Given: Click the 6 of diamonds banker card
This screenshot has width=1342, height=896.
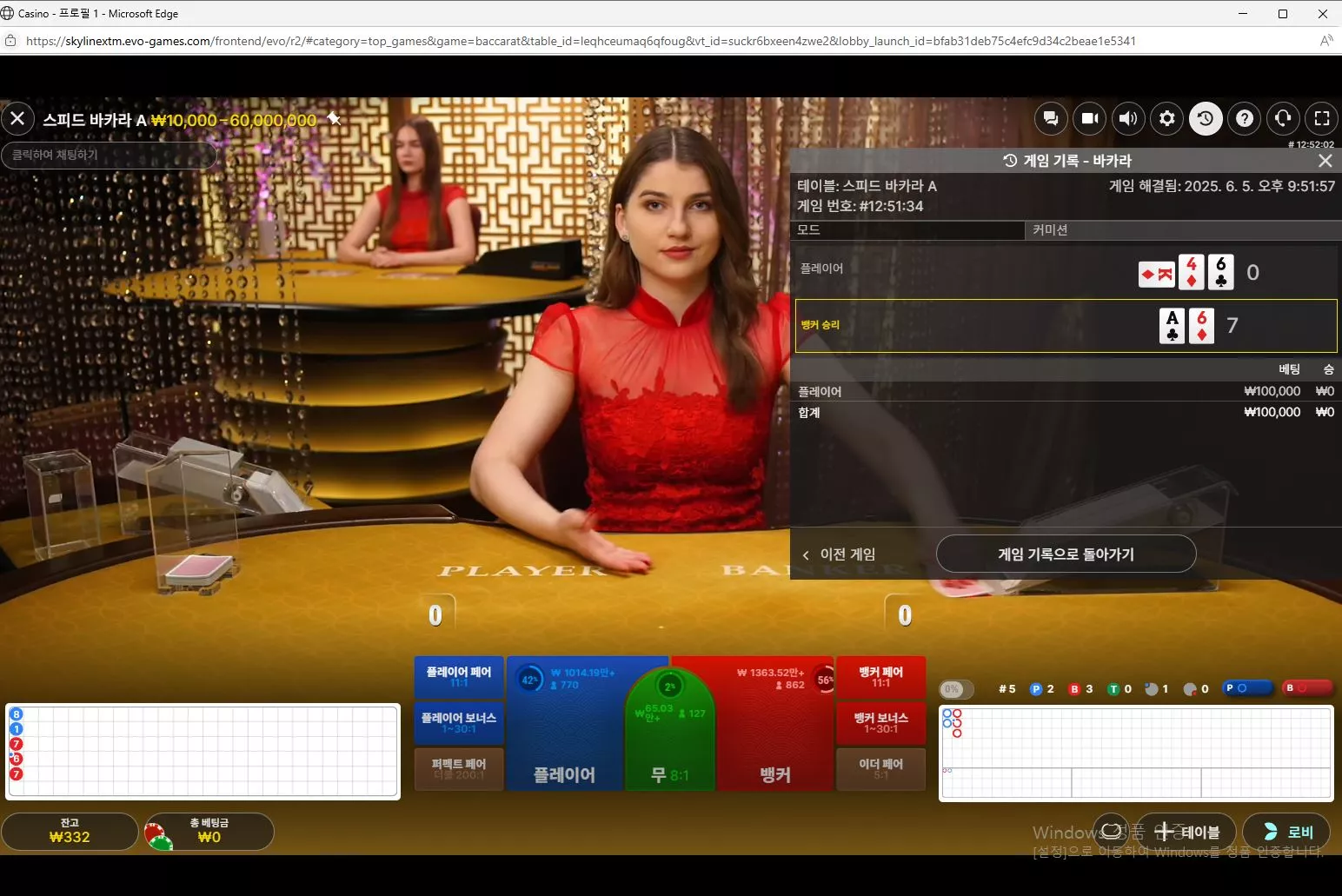Looking at the screenshot, I should click(1201, 326).
